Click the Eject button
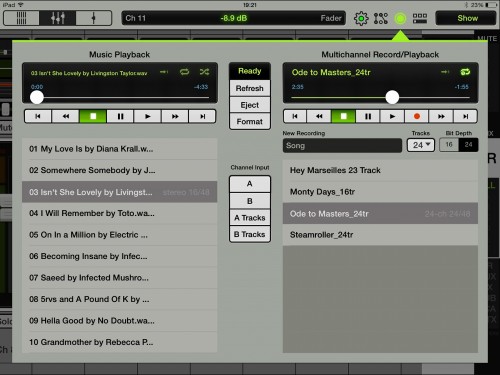 point(250,105)
